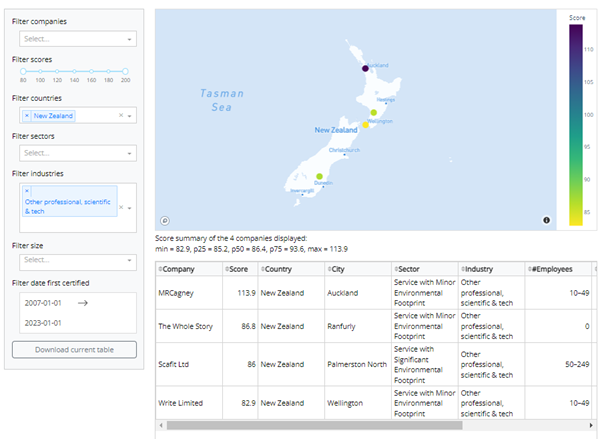The width and height of the screenshot is (602, 439).
Task: Select the 2007-01-01 start date field
Action: 45,302
